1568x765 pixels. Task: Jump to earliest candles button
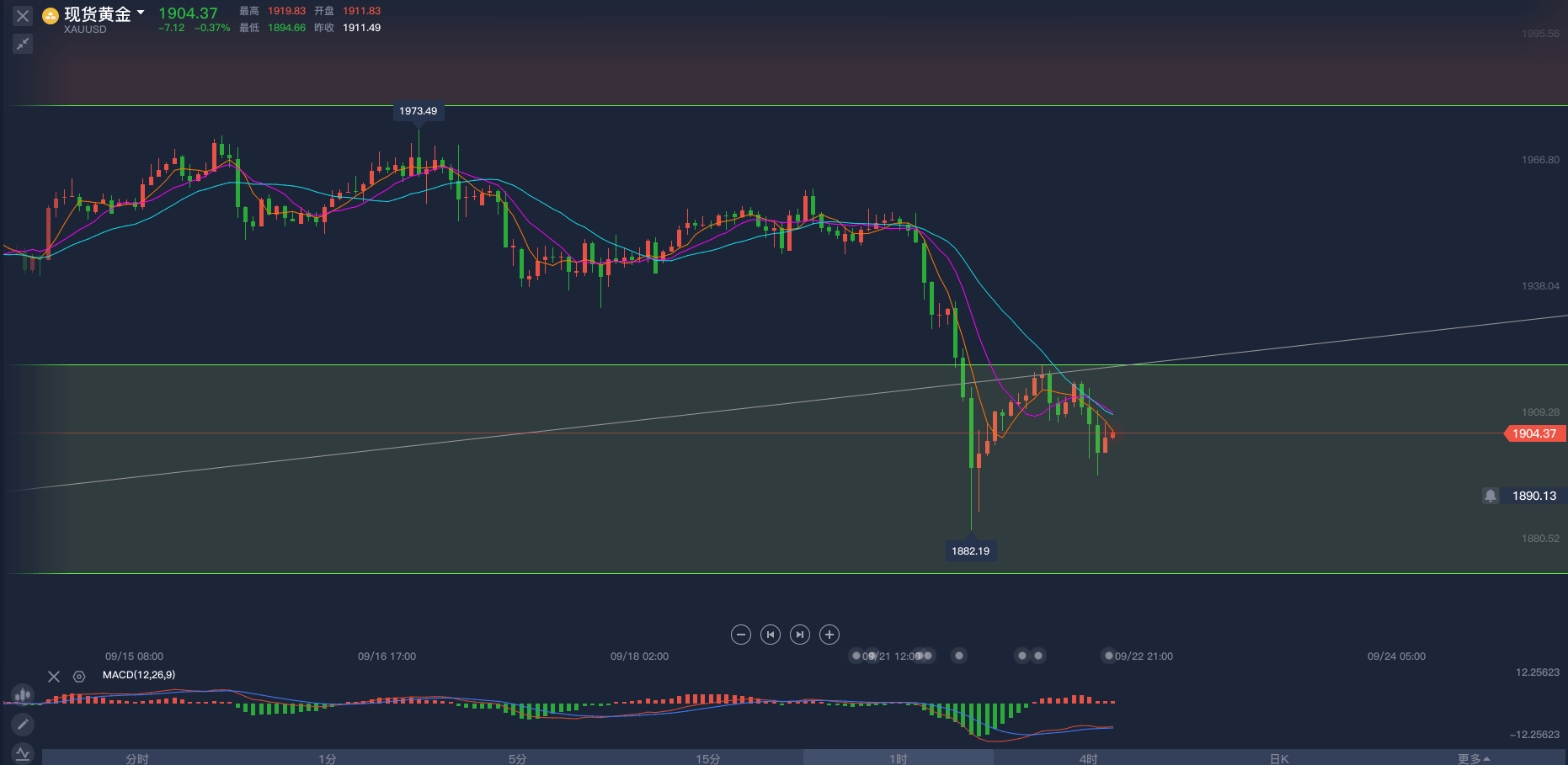click(771, 635)
